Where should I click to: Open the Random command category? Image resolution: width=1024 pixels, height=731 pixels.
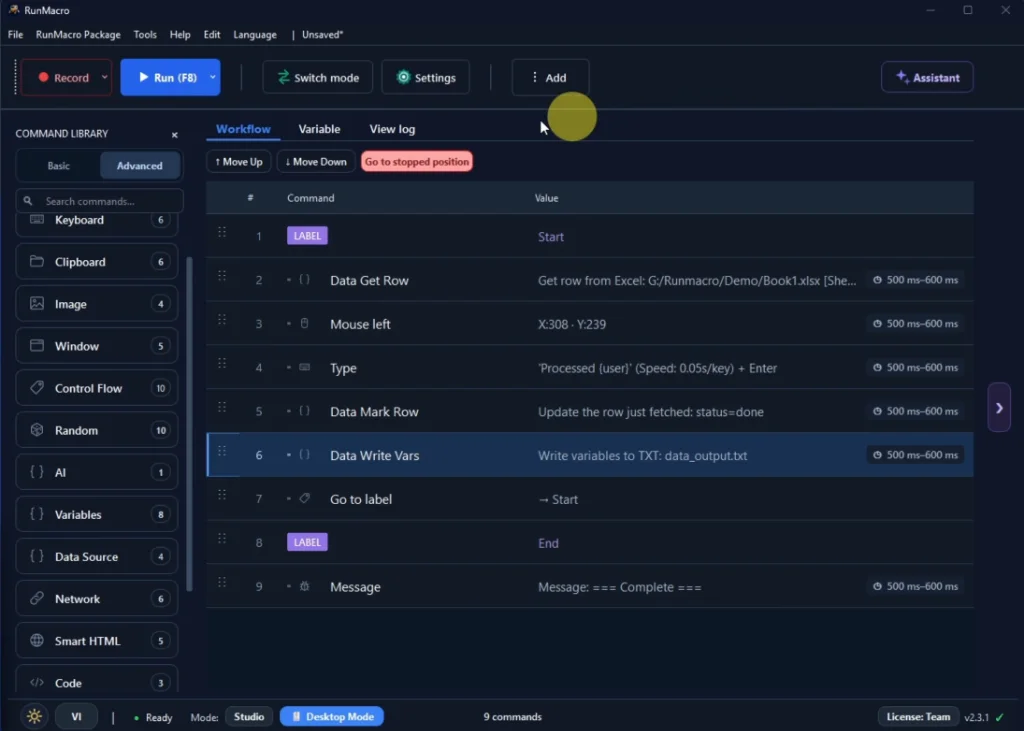(97, 430)
